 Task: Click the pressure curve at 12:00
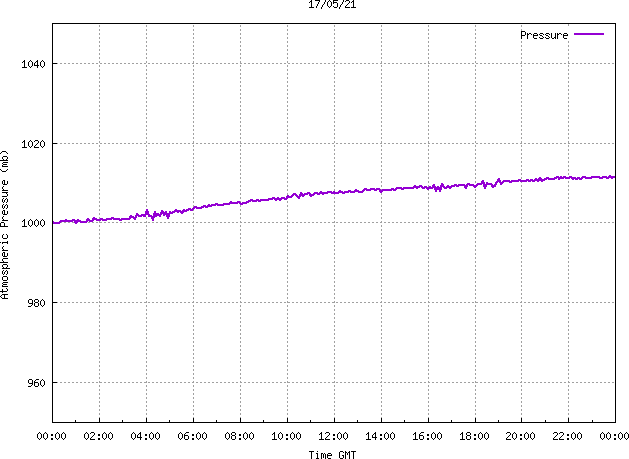pyautogui.click(x=334, y=193)
